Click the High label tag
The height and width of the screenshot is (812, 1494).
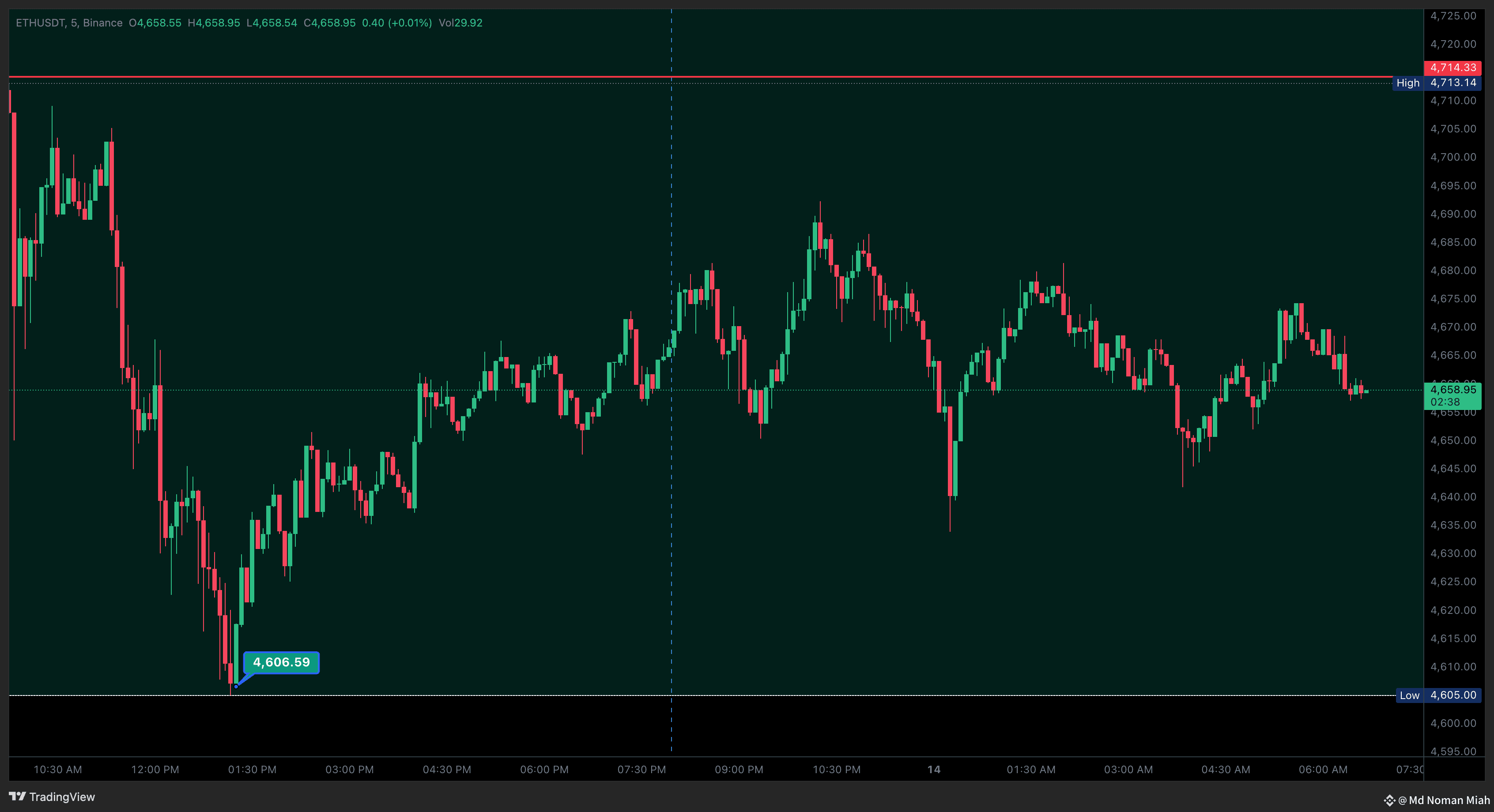(1407, 83)
